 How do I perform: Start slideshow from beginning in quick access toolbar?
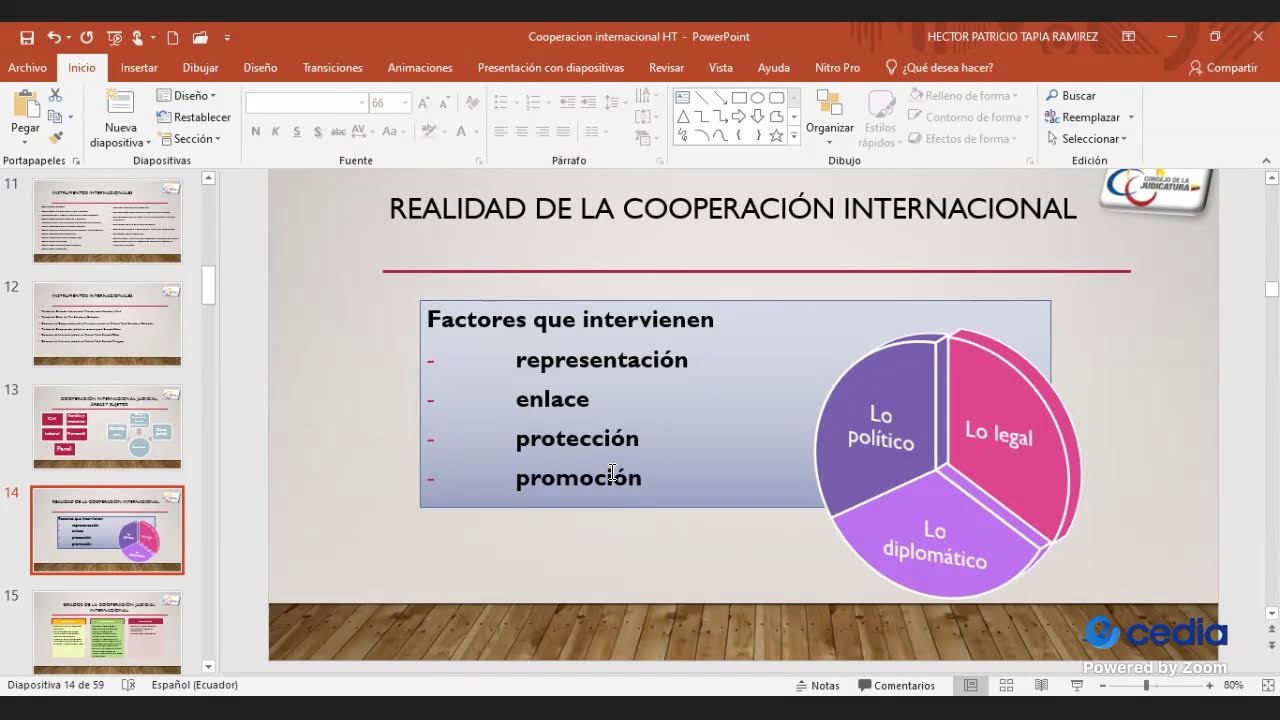tap(114, 37)
